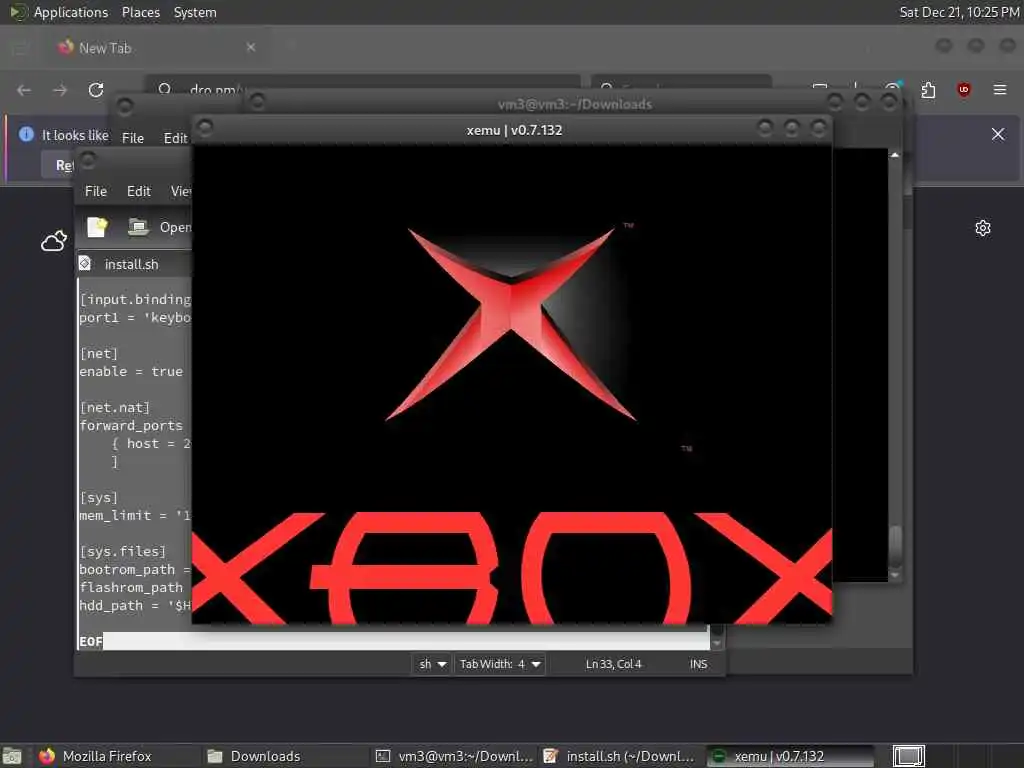Click the show desktop icon in taskbar
Viewport: 1024px width, 768px height.
click(x=12, y=756)
